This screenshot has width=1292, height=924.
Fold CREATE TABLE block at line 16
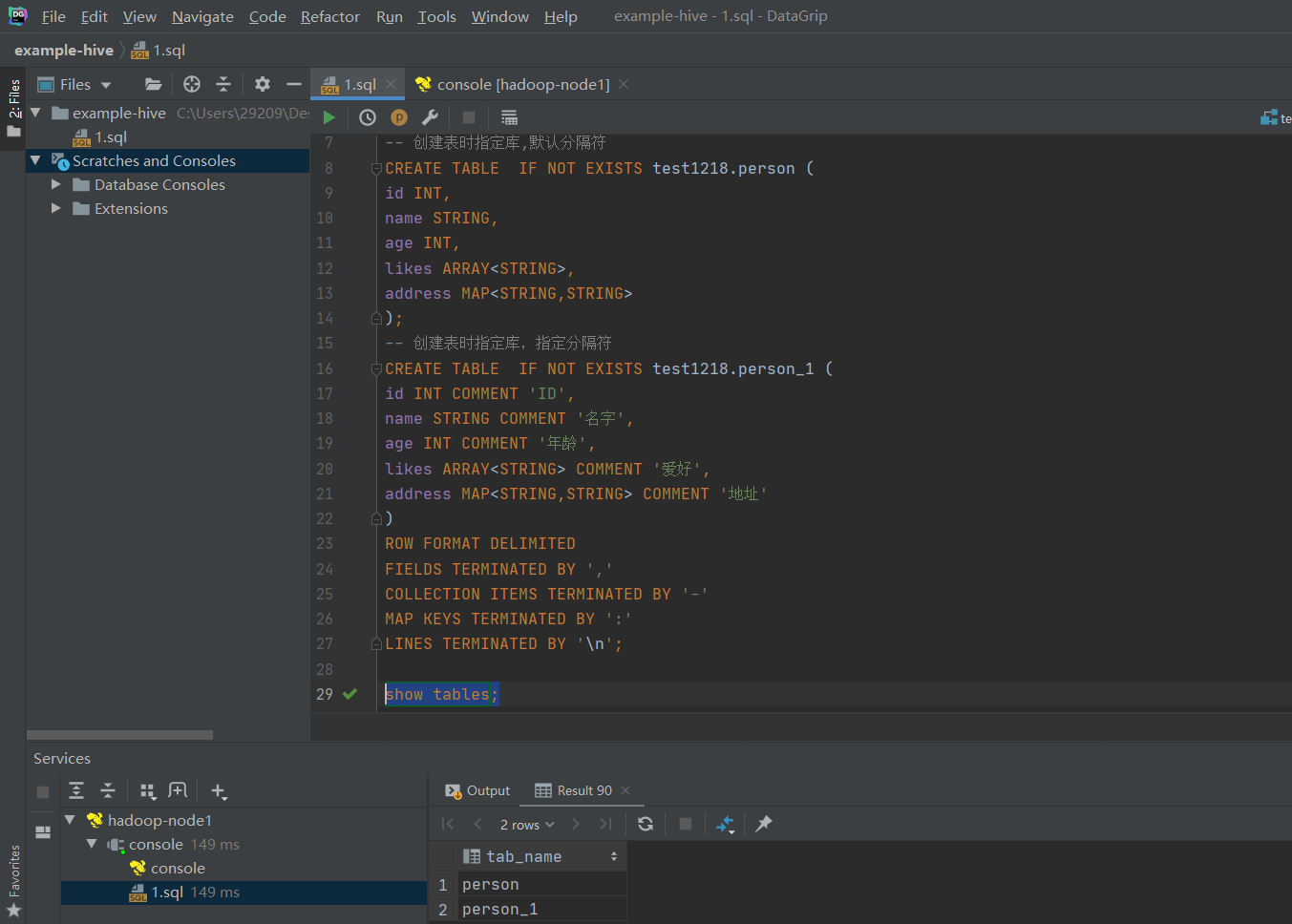tap(376, 369)
